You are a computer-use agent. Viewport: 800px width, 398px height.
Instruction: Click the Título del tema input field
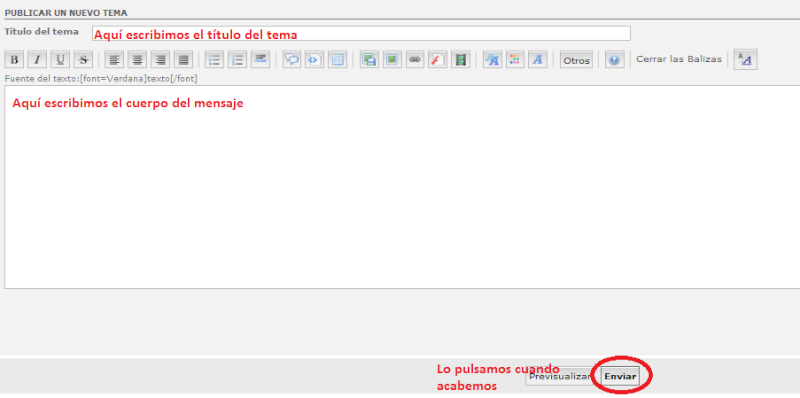click(361, 34)
